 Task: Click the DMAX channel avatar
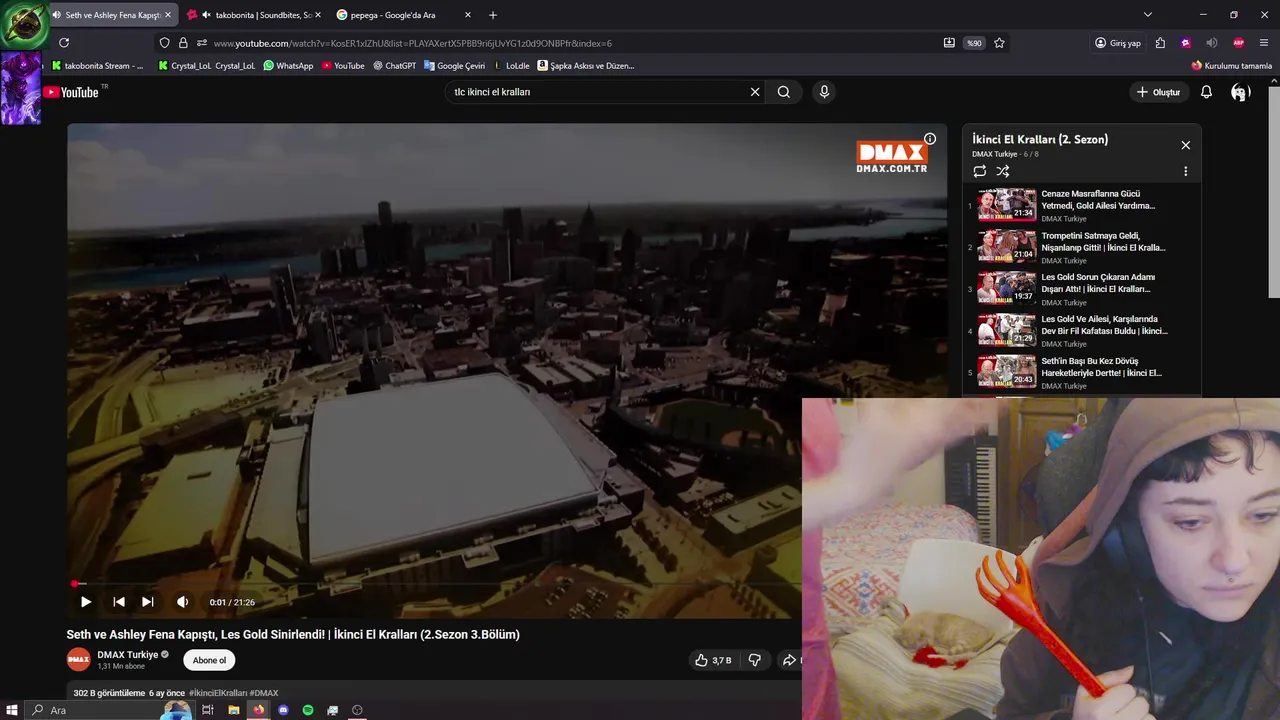tap(78, 660)
